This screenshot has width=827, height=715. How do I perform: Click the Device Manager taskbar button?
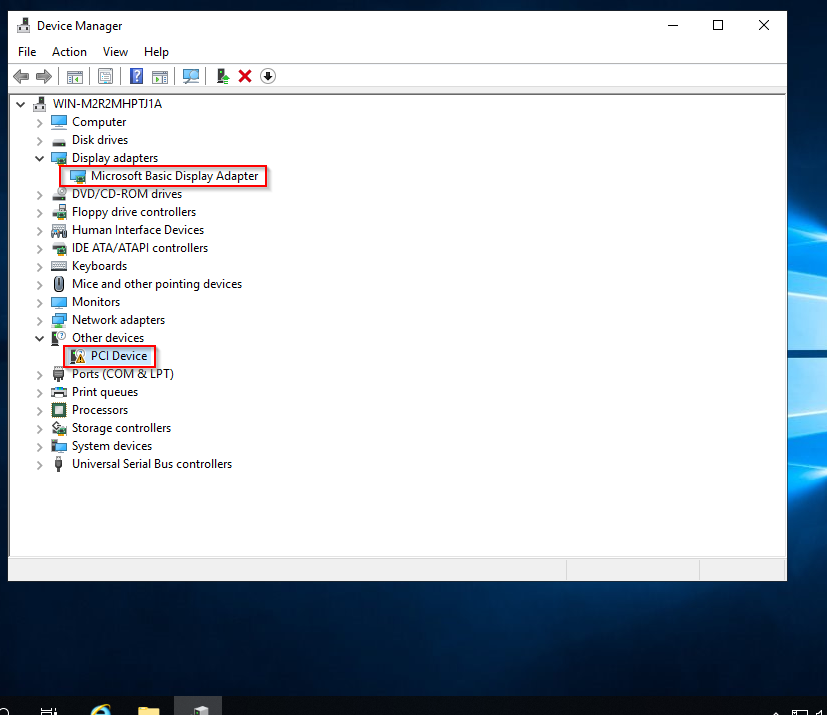tap(198, 707)
